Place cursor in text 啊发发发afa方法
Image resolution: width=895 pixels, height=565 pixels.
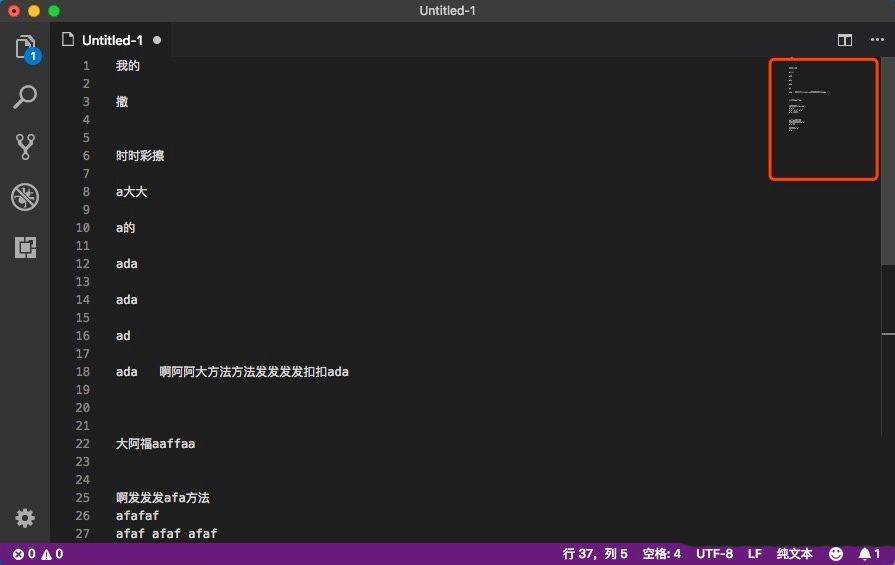click(x=163, y=498)
